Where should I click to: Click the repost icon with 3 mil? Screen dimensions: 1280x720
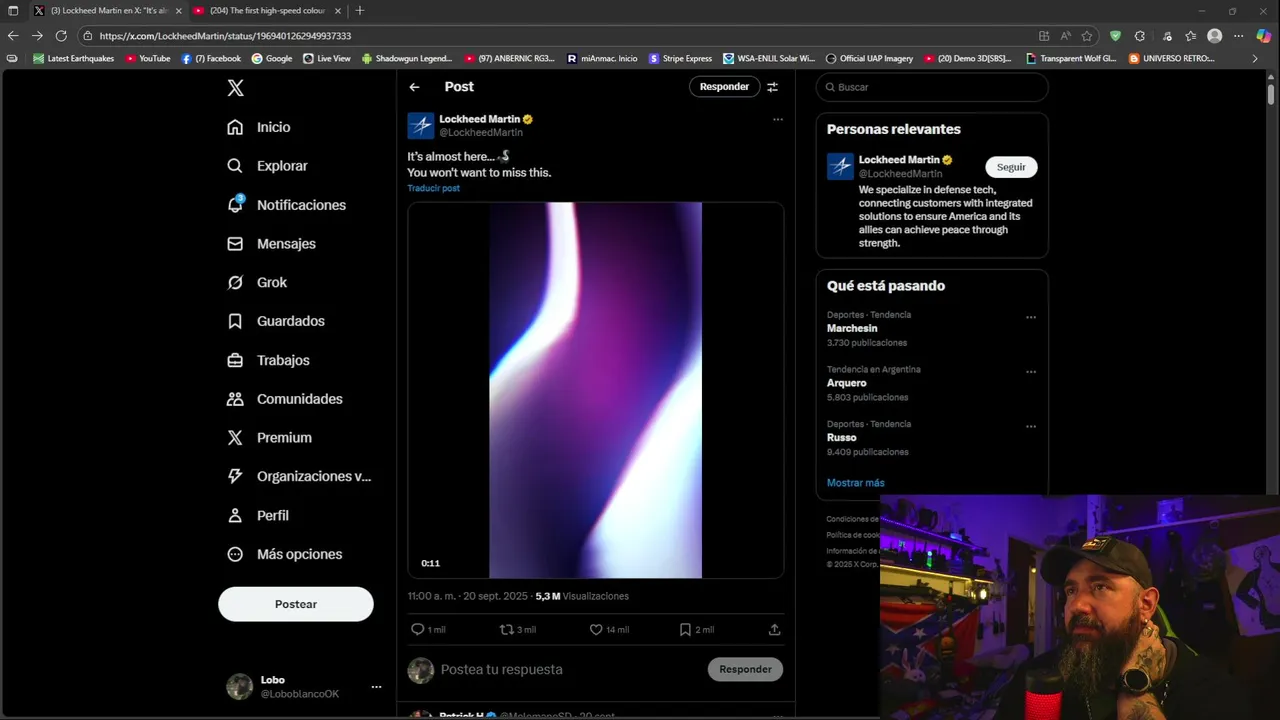tap(507, 629)
